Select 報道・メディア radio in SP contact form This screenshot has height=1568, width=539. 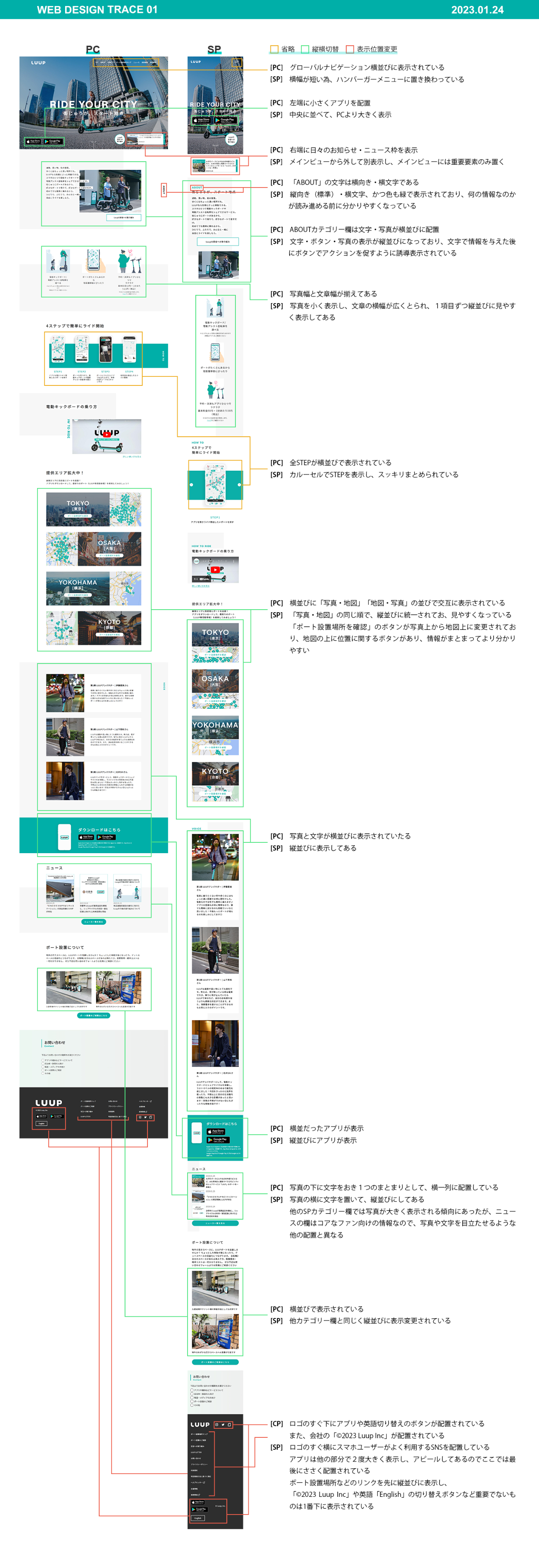(x=192, y=1398)
